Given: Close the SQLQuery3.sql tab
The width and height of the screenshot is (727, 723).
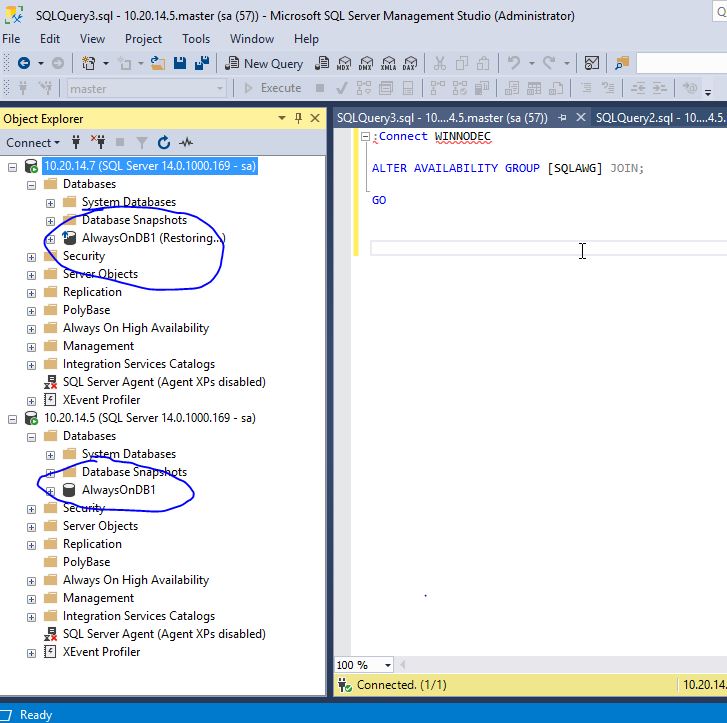Looking at the screenshot, I should click(x=580, y=118).
